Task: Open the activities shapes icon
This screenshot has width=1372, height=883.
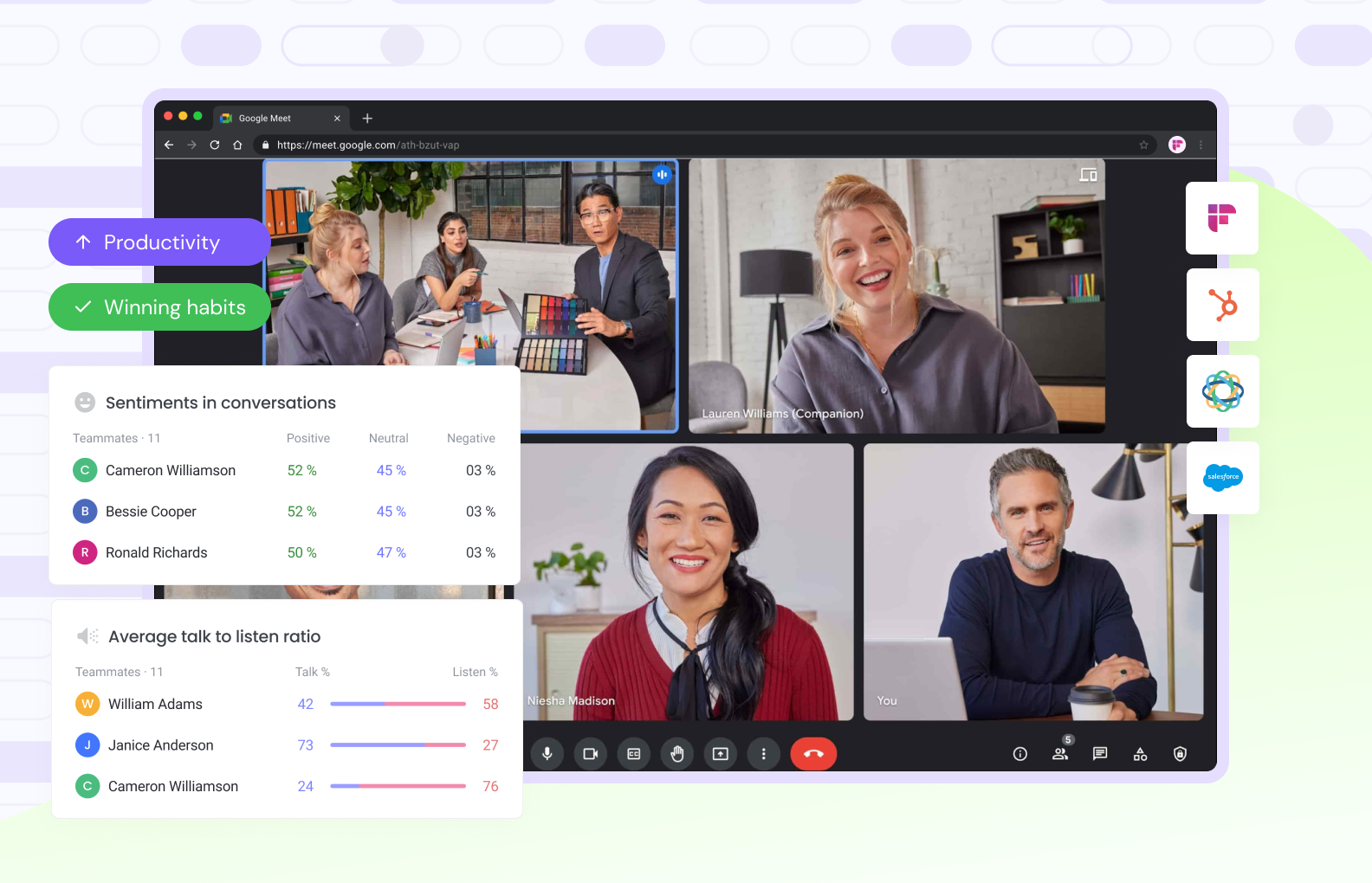Action: pyautogui.click(x=1140, y=754)
